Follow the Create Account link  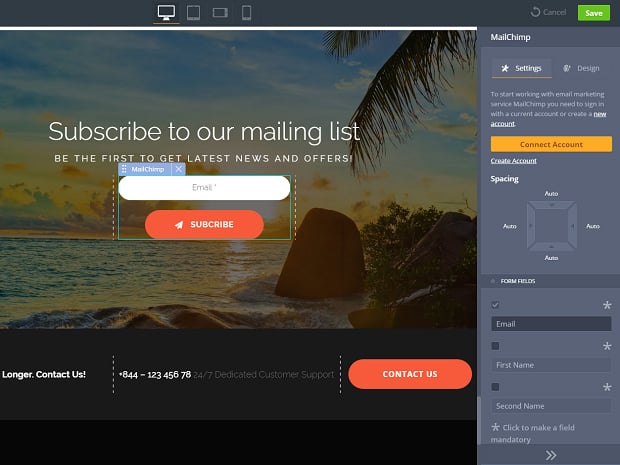514,161
